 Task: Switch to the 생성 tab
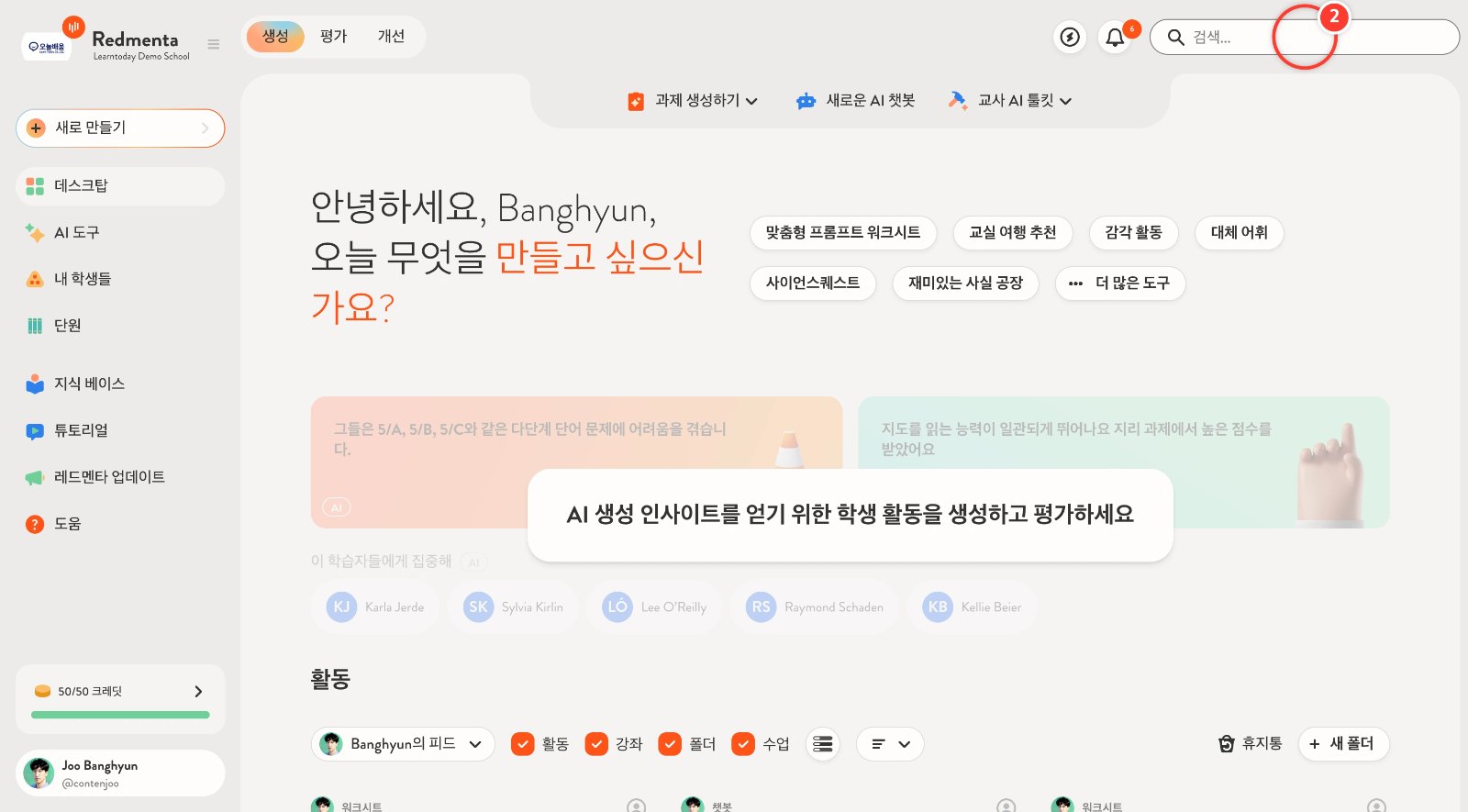click(275, 37)
